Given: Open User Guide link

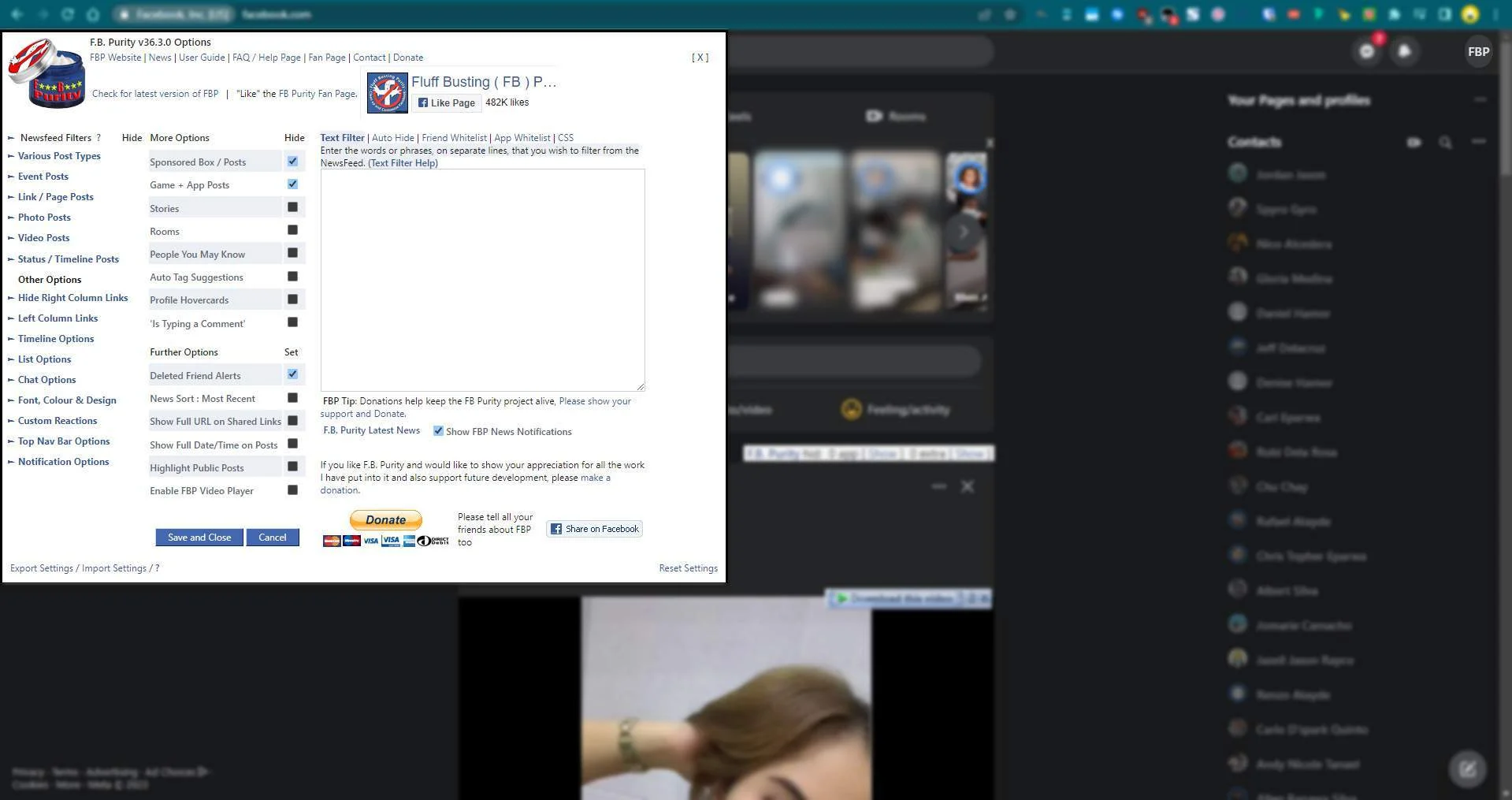Looking at the screenshot, I should [202, 58].
